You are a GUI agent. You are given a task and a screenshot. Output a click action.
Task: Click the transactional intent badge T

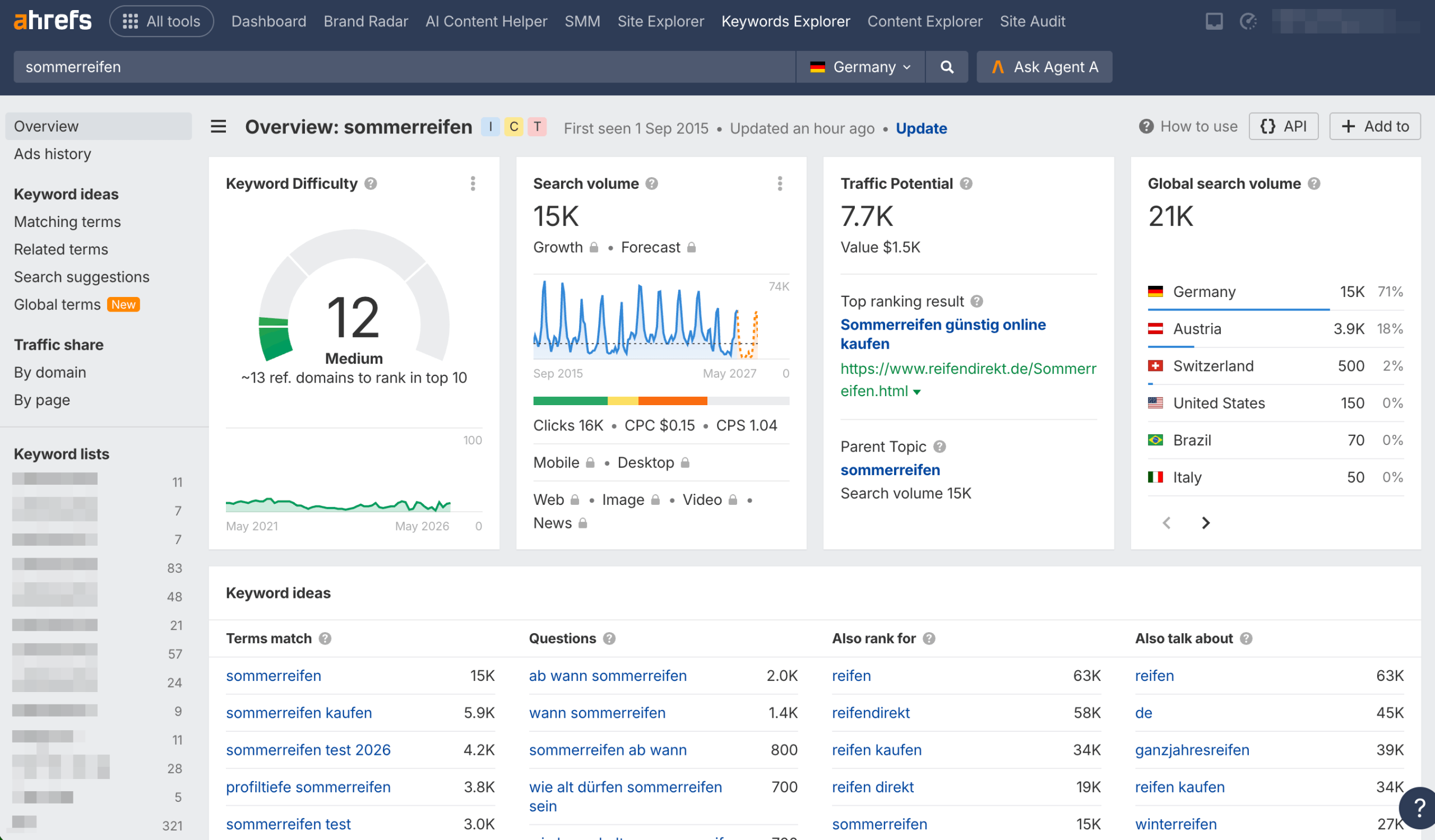pyautogui.click(x=537, y=126)
